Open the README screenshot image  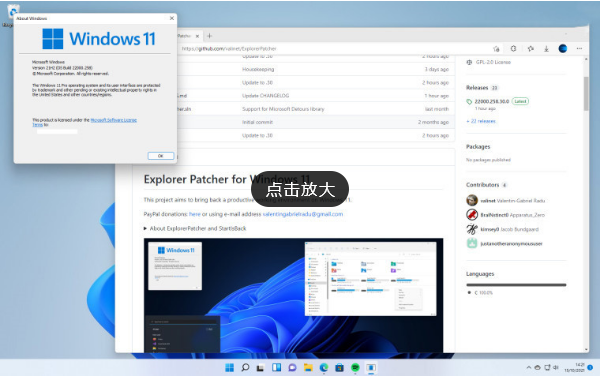(293, 295)
